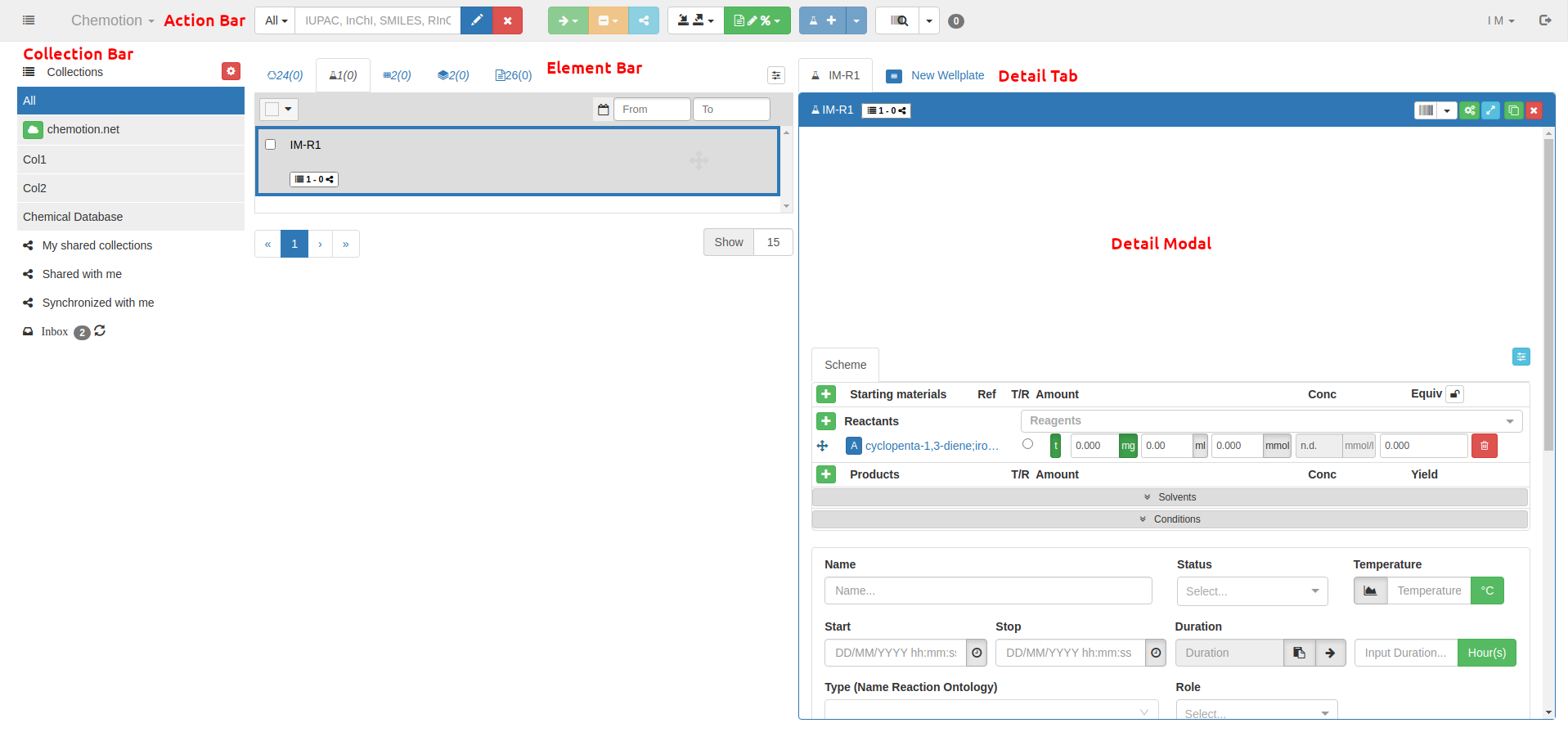1568x732 pixels.
Task: Open the Reagents dropdown
Action: [x=1271, y=421]
